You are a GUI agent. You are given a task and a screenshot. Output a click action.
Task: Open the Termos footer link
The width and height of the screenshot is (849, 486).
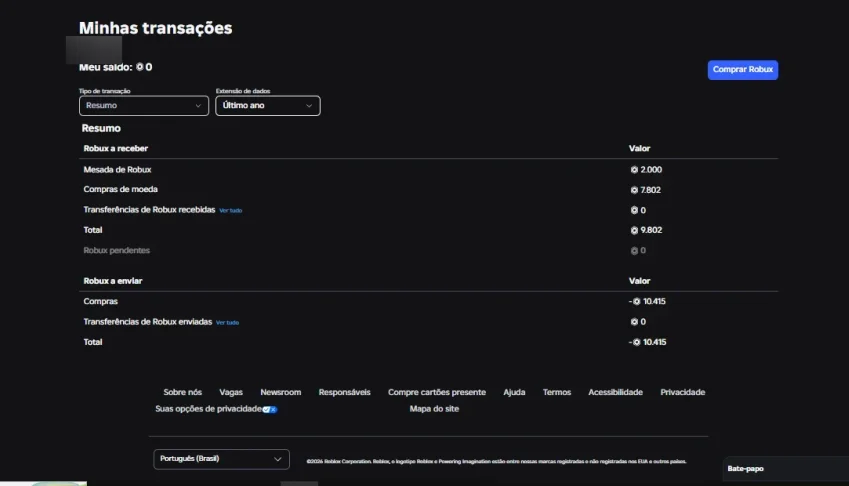[557, 392]
